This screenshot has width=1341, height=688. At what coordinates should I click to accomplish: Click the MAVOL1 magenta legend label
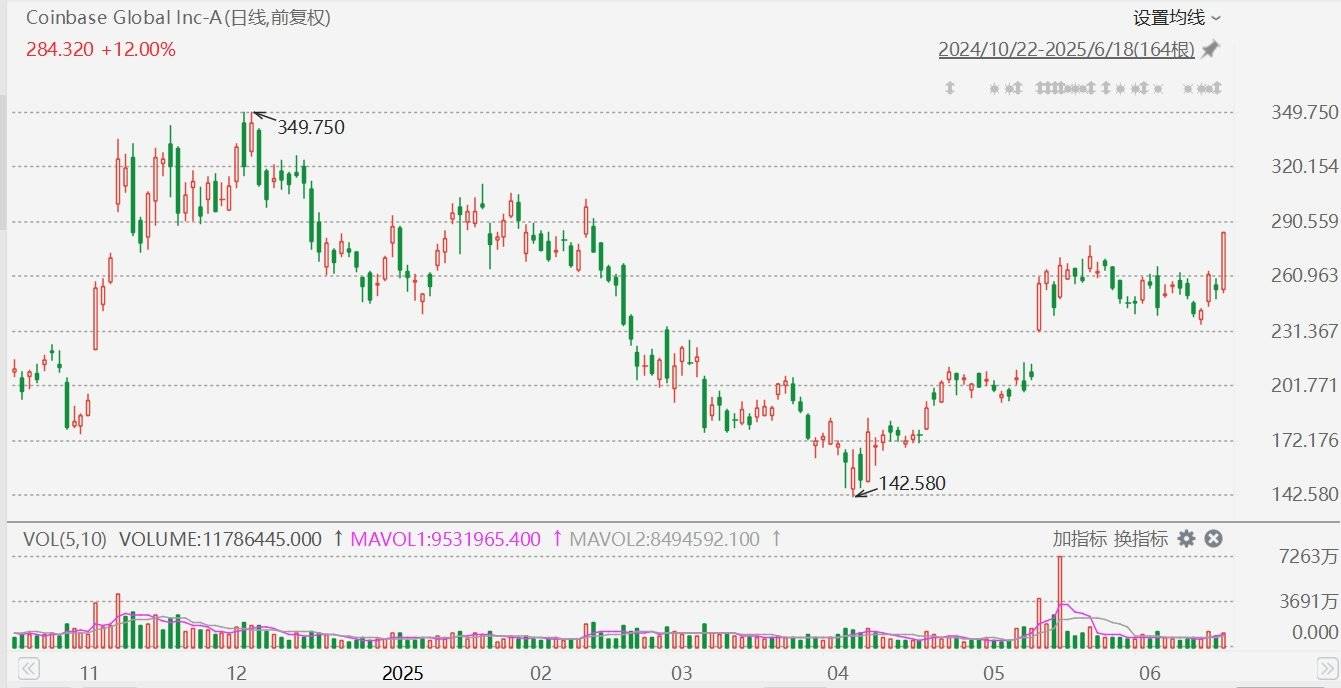tap(445, 539)
